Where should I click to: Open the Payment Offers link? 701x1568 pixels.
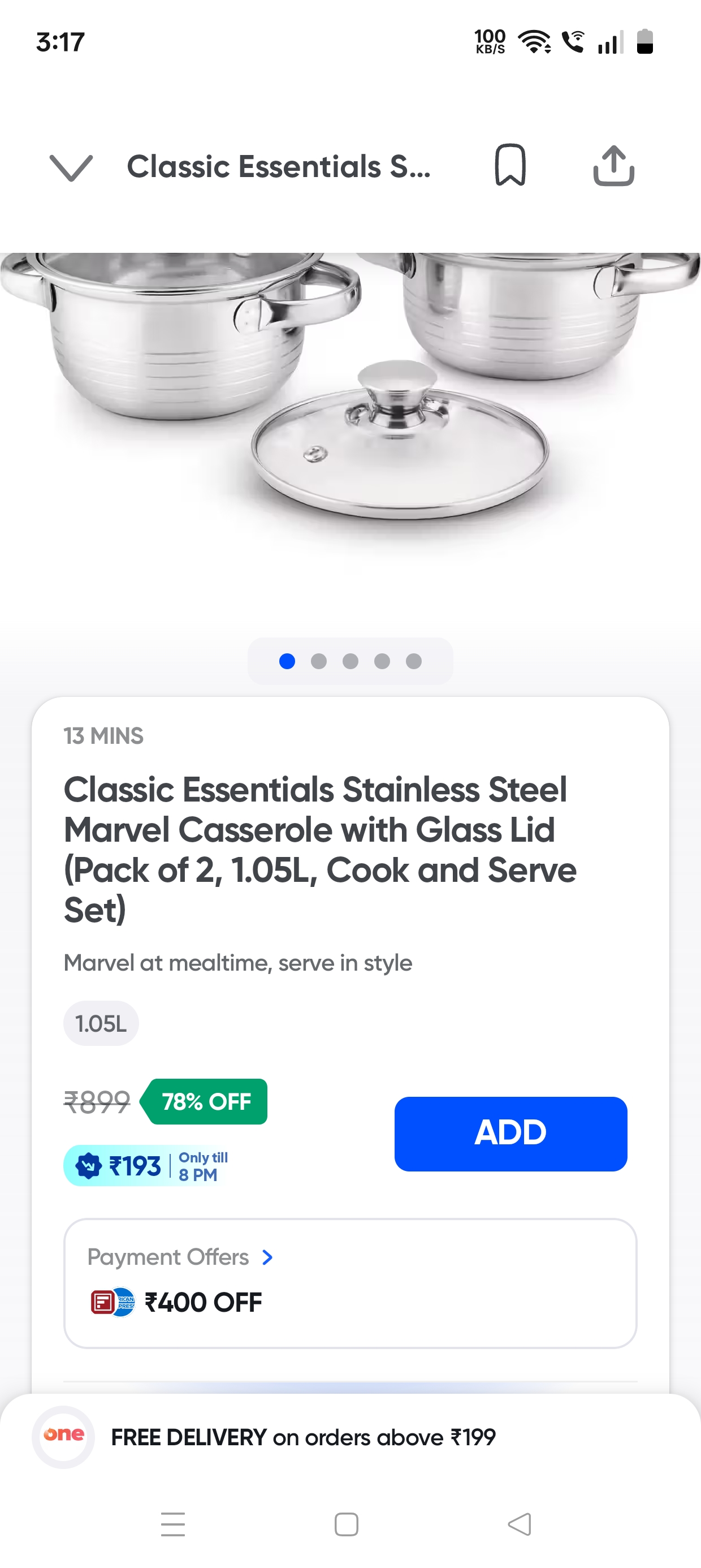168,1257
